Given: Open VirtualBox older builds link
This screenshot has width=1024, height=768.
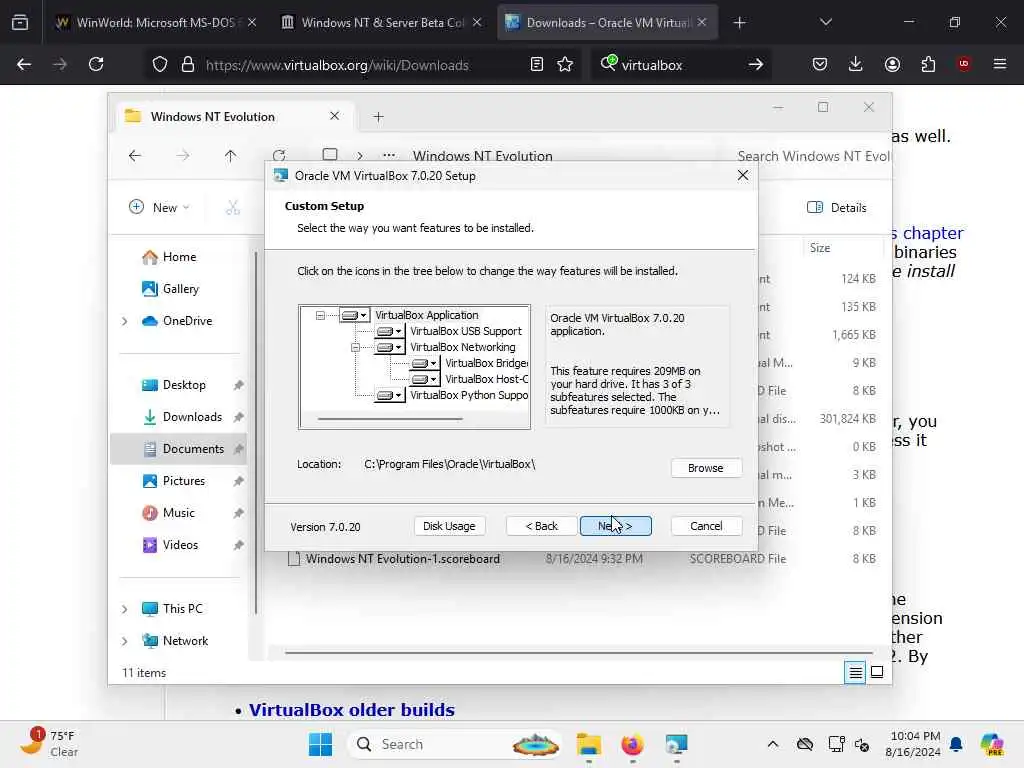Looking at the screenshot, I should click(351, 710).
